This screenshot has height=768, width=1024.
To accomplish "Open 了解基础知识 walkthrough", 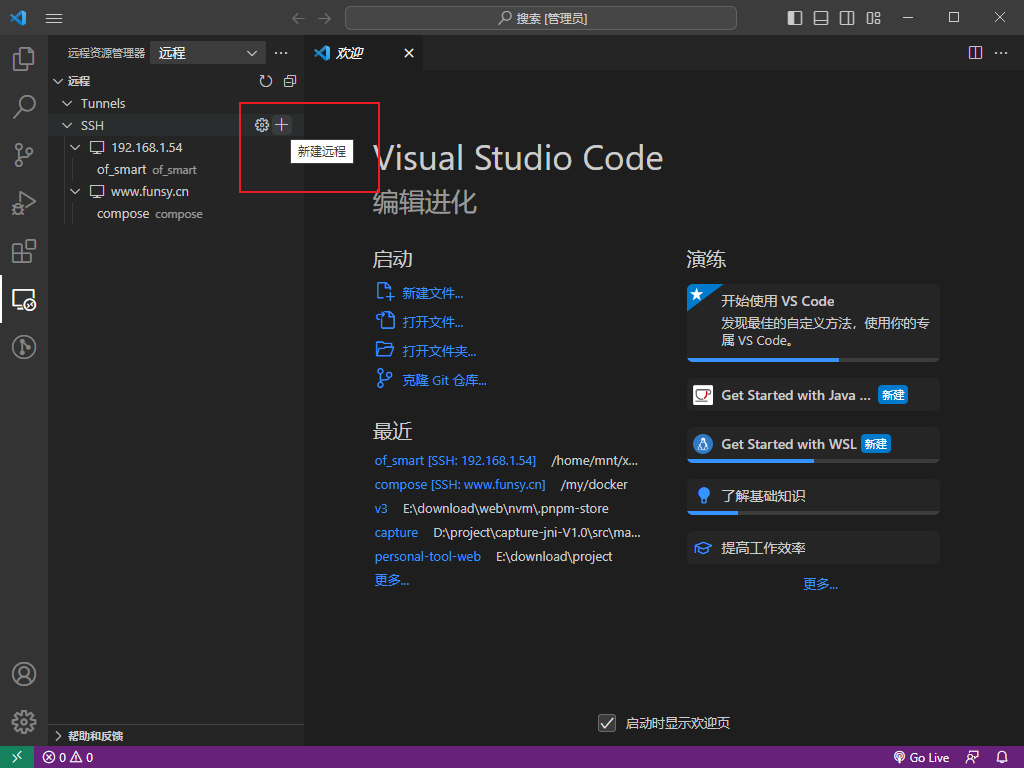I will pos(813,496).
